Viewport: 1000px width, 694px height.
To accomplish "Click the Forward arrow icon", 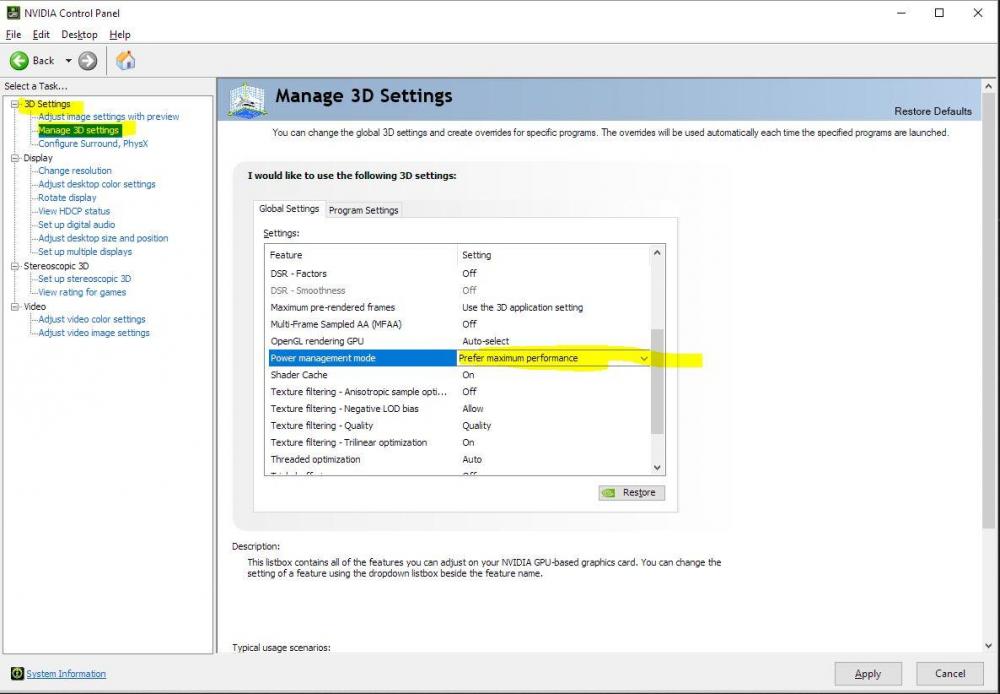I will coord(87,61).
